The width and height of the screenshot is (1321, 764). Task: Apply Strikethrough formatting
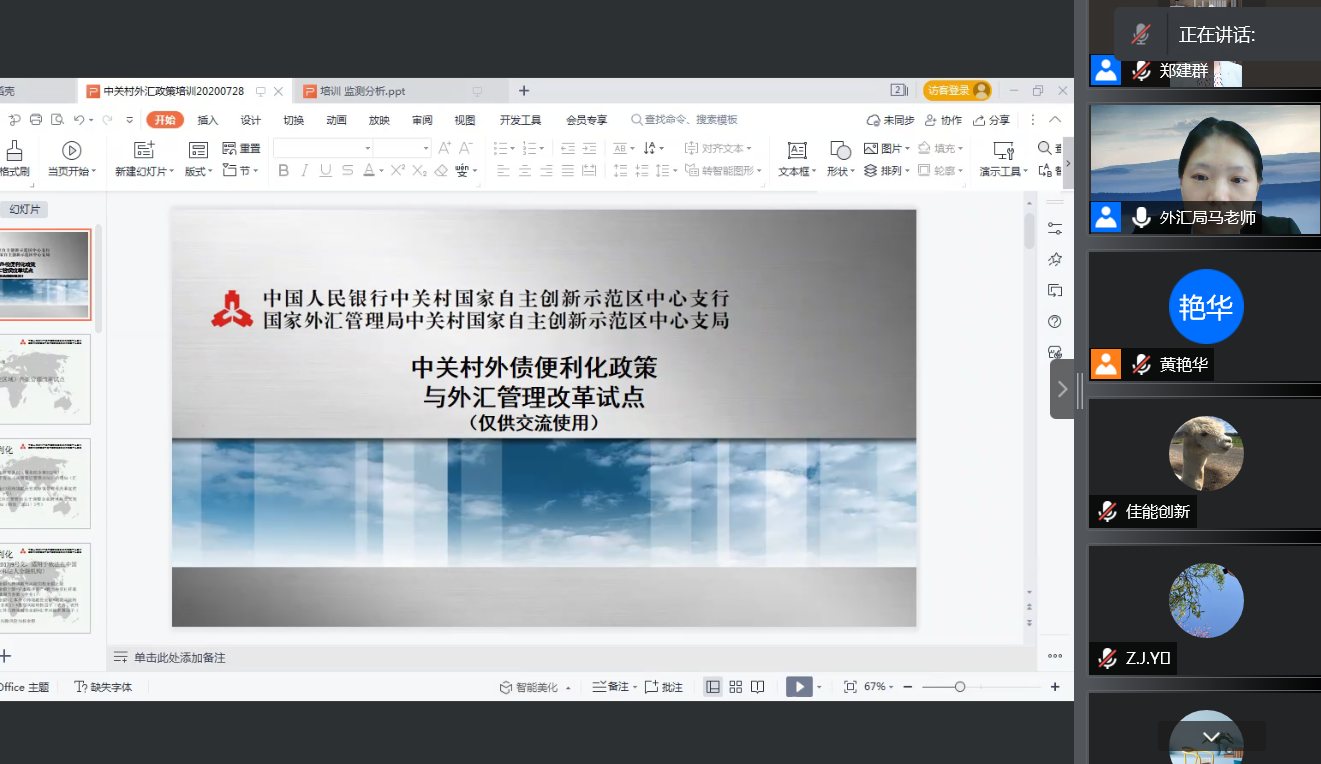click(347, 171)
